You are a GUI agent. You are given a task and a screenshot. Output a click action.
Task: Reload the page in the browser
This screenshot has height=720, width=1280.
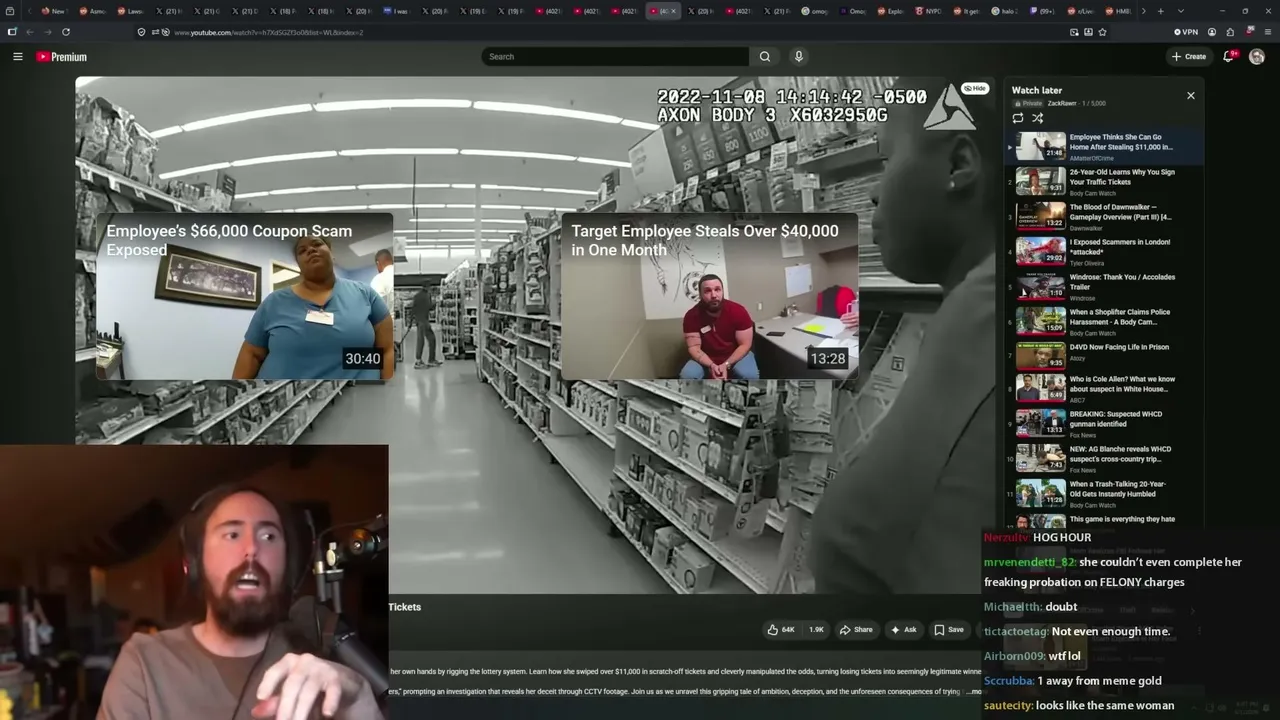[66, 32]
